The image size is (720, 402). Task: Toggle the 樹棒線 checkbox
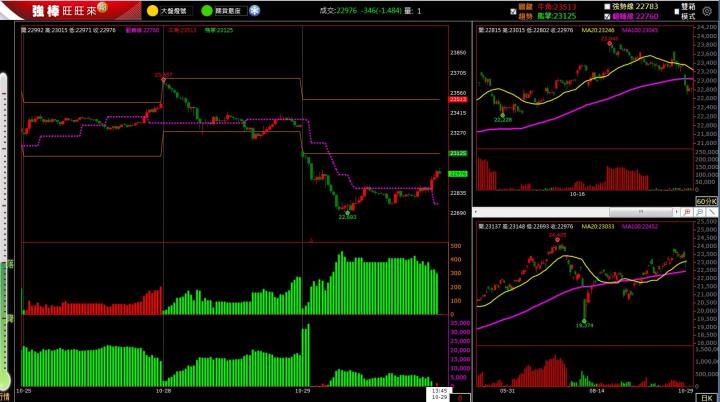[x=606, y=15]
